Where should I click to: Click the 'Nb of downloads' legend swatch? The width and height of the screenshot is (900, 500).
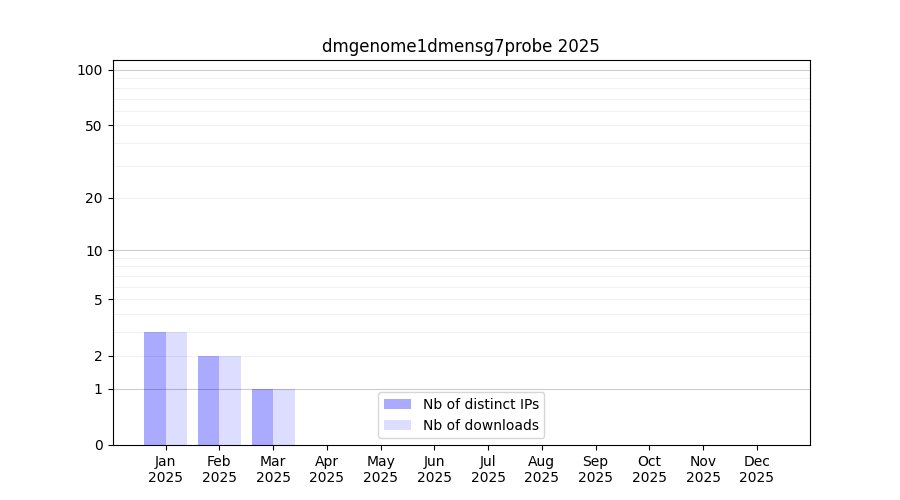(x=397, y=425)
